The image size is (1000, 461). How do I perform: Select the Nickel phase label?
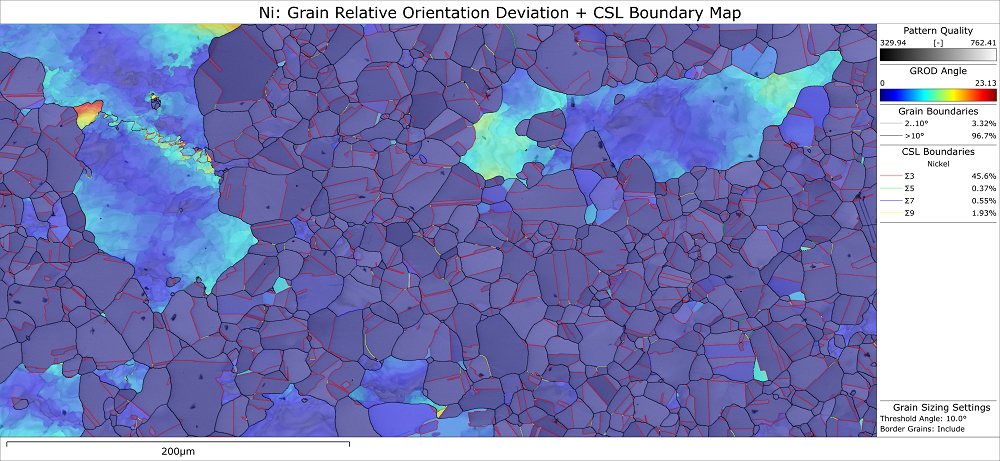click(938, 164)
